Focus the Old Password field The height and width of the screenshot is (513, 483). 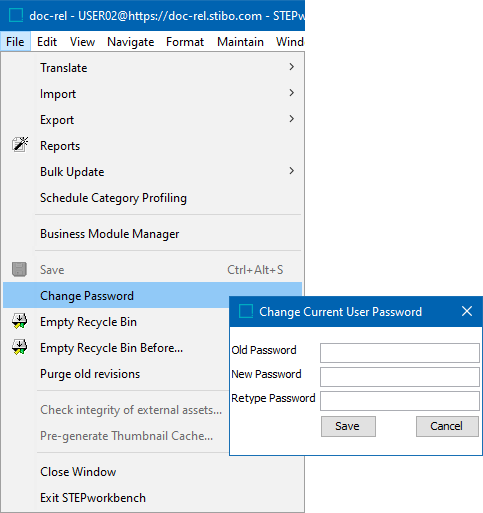400,353
